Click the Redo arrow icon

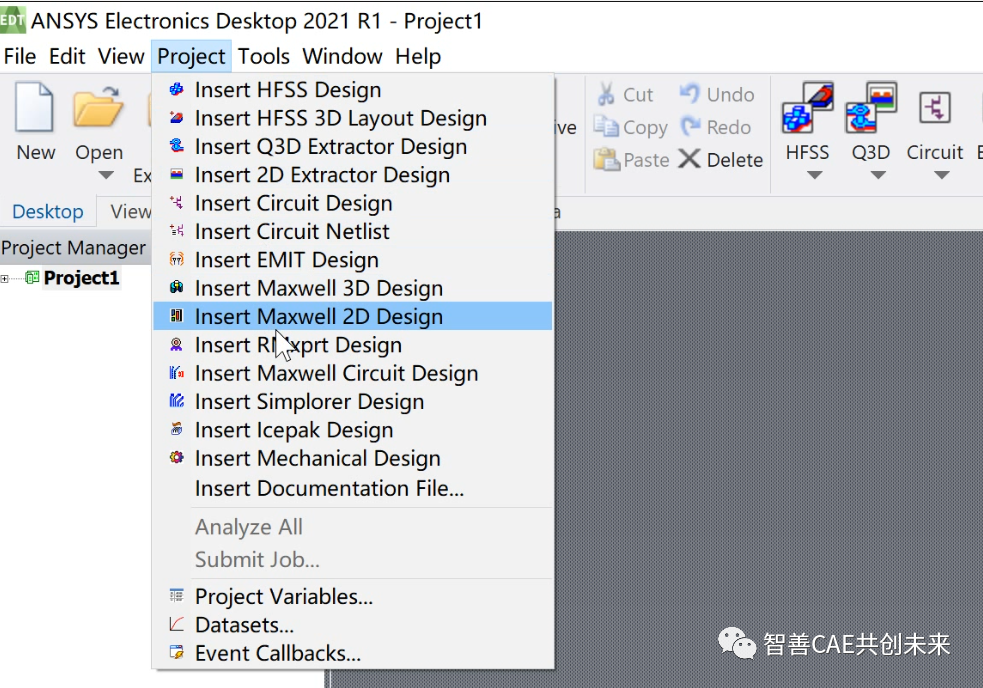click(690, 126)
